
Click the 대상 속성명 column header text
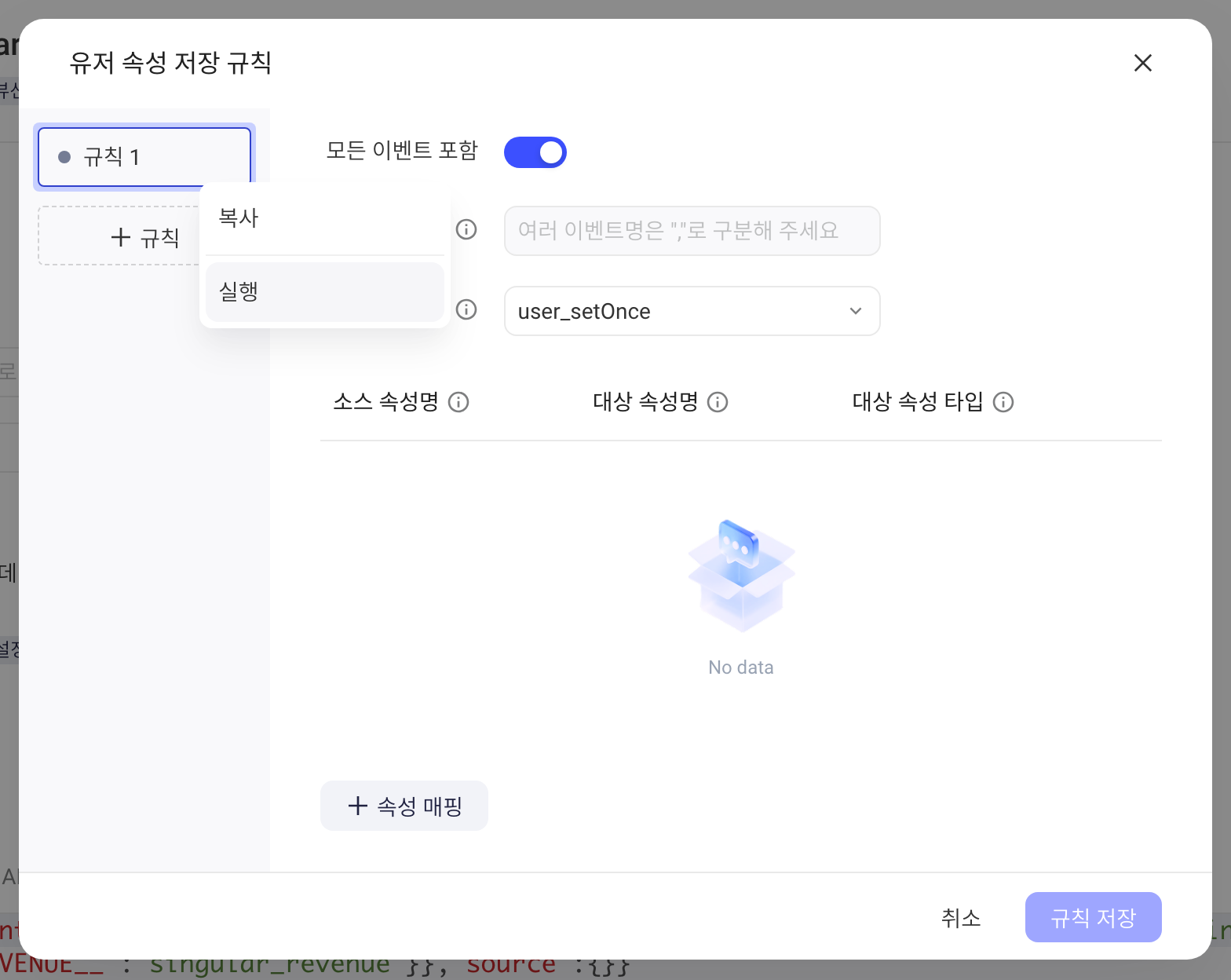click(x=645, y=402)
